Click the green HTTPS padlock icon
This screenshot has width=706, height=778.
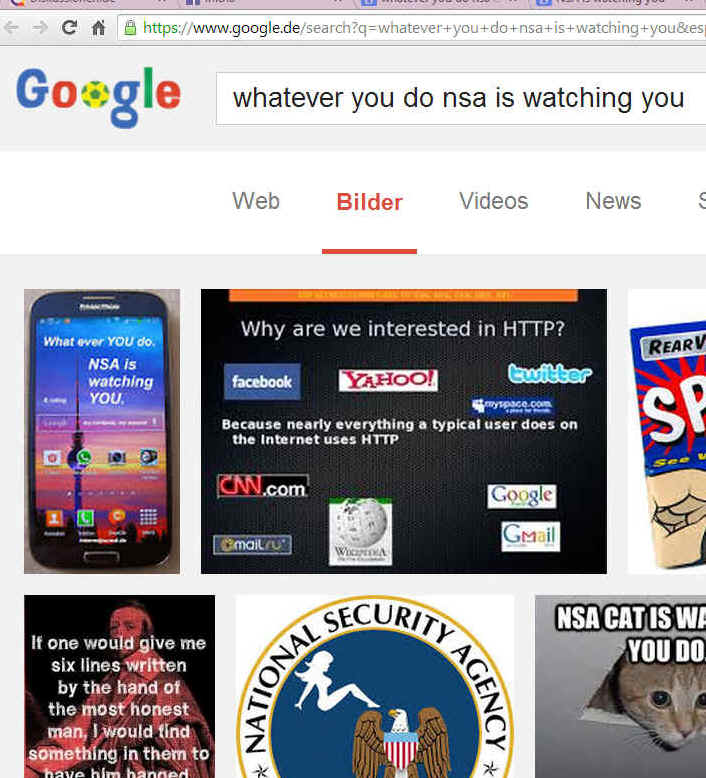[x=130, y=27]
